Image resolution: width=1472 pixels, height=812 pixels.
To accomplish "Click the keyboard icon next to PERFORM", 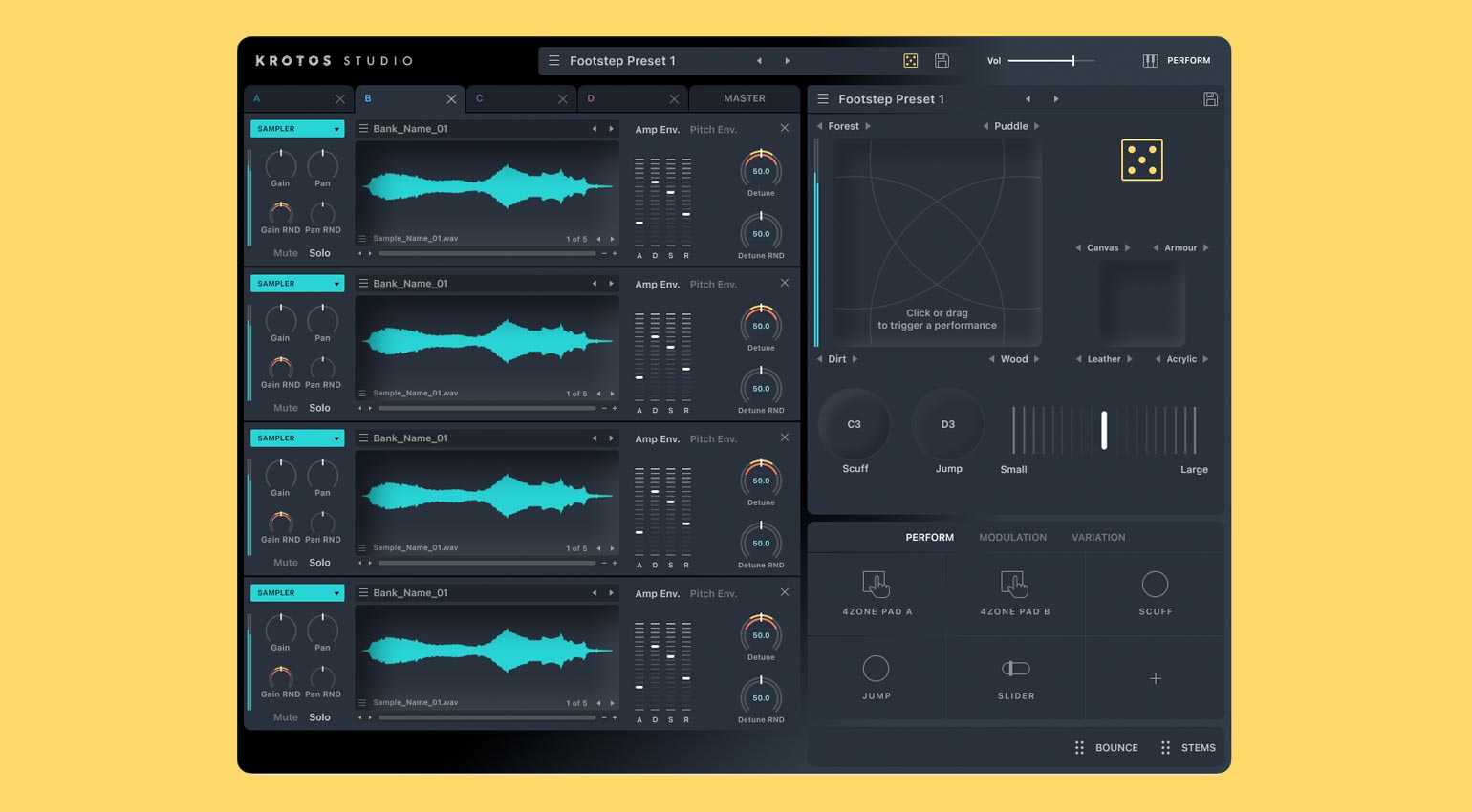I will point(1150,61).
